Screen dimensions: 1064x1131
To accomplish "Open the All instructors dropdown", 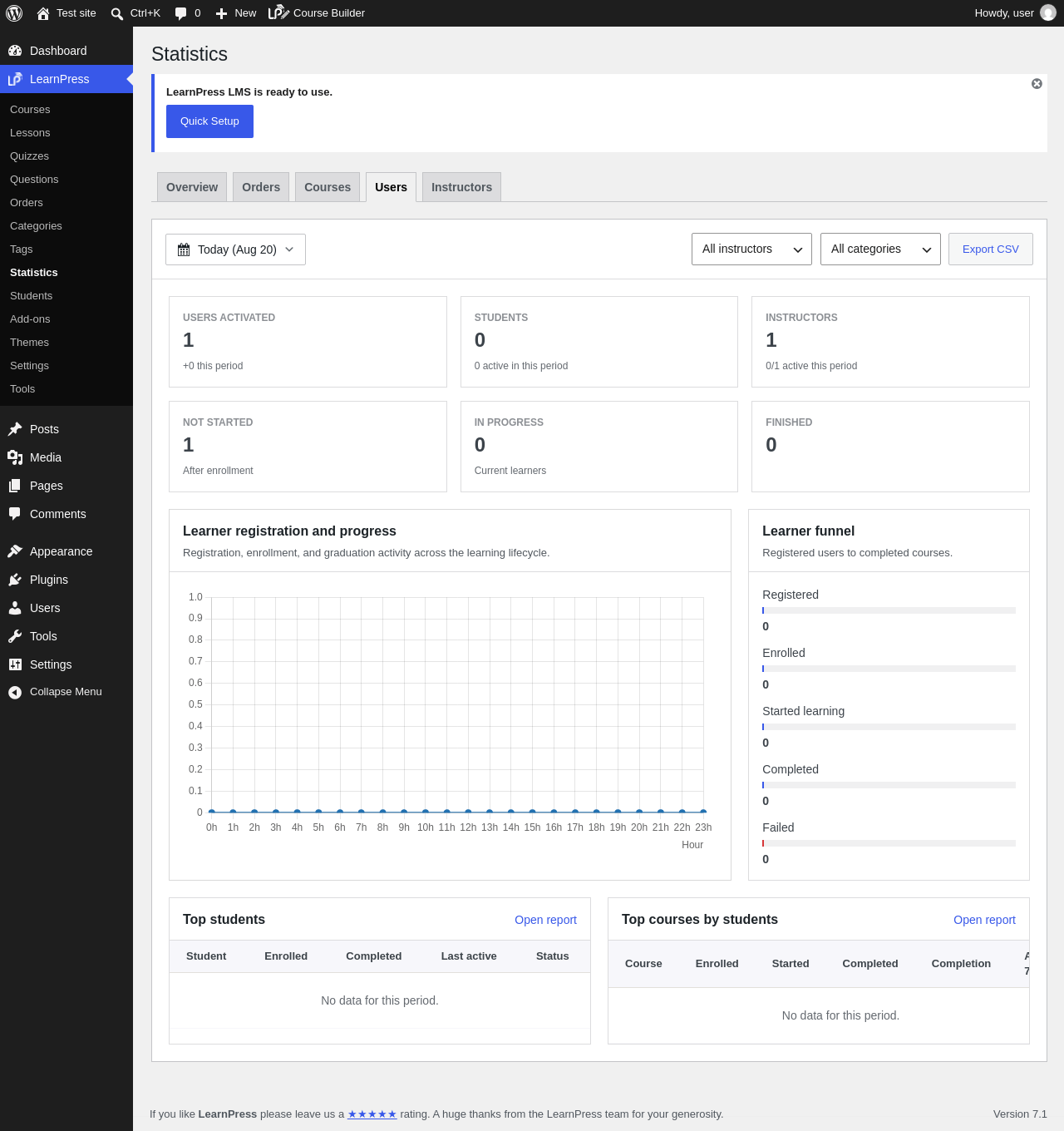I will [x=751, y=249].
